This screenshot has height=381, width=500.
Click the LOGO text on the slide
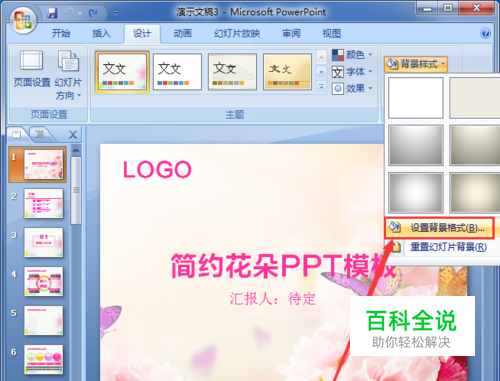pos(157,169)
